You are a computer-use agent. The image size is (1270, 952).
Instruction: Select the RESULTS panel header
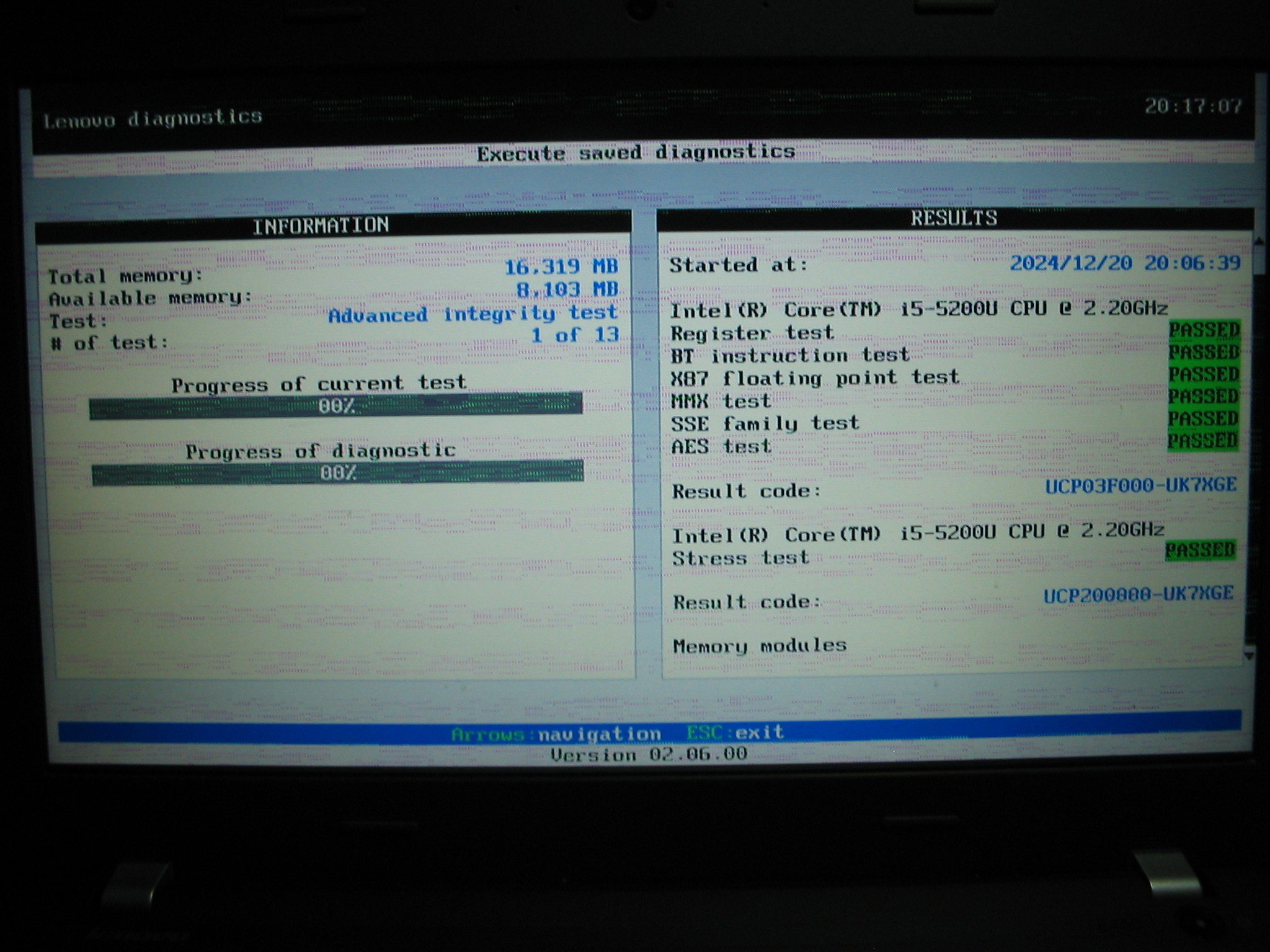point(954,218)
